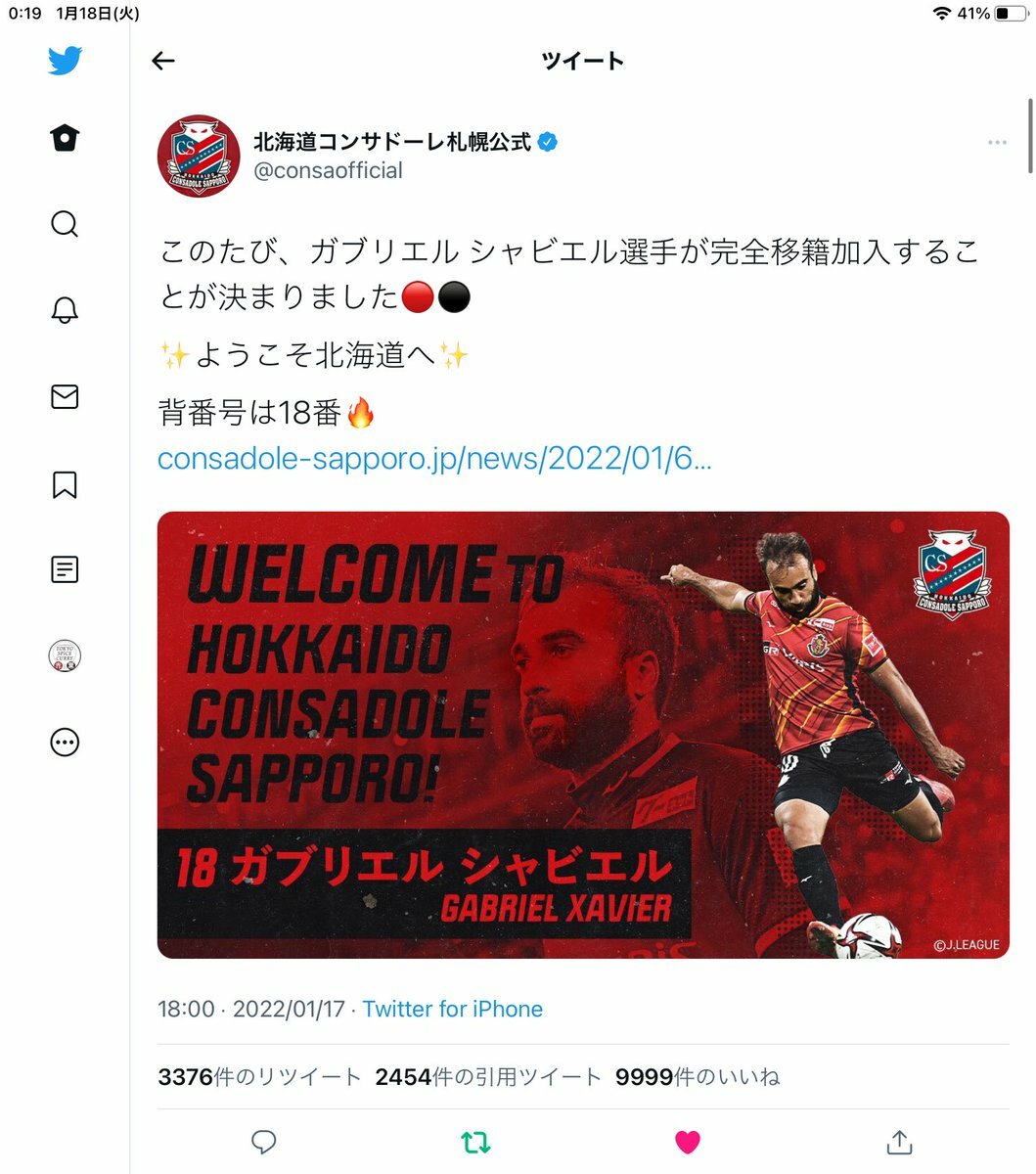
Task: Open the Twitter bird home logo
Action: [65, 61]
